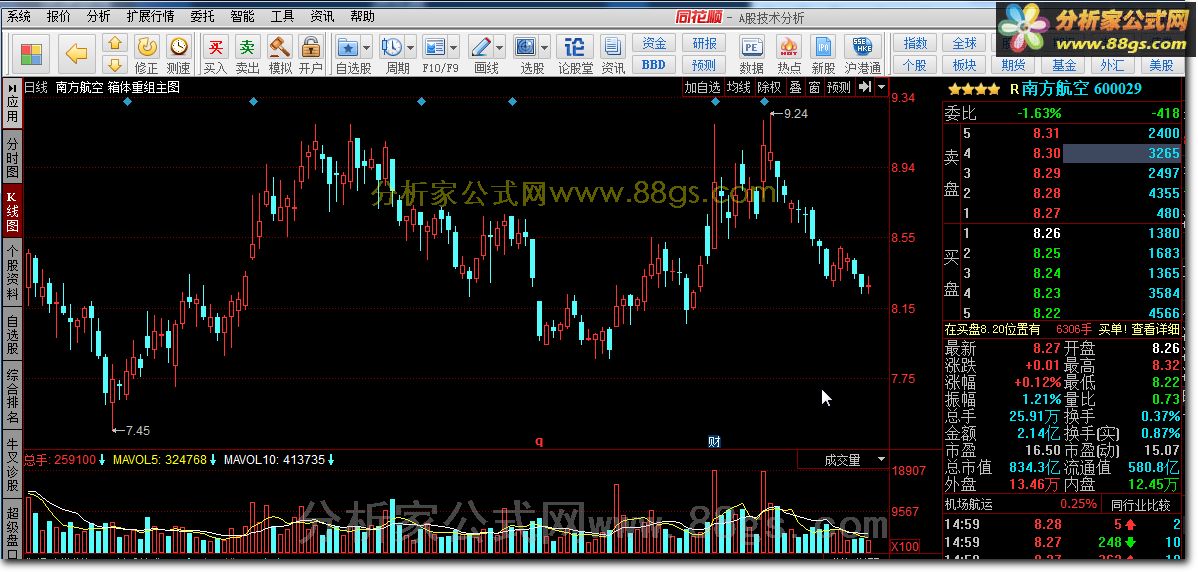1198x572 pixels.
Task: Click the 新股 IPO icon
Action: [x=823, y=47]
